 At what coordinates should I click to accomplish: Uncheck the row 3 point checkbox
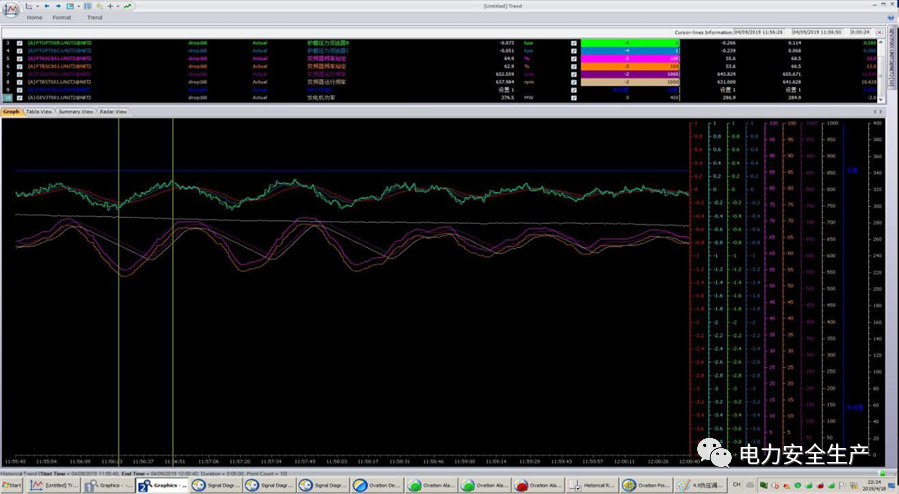tap(19, 44)
